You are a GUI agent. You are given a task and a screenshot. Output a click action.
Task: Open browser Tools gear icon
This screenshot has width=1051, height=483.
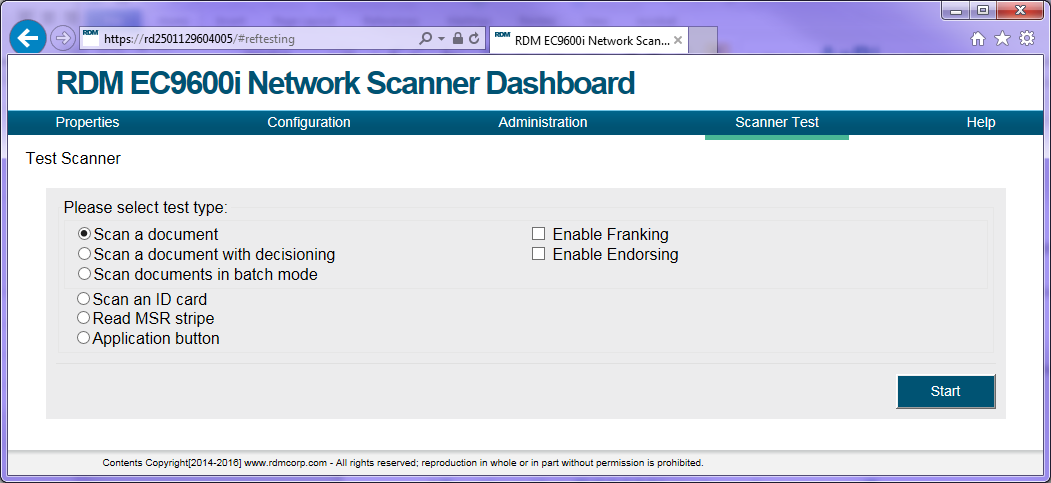tap(1027, 39)
